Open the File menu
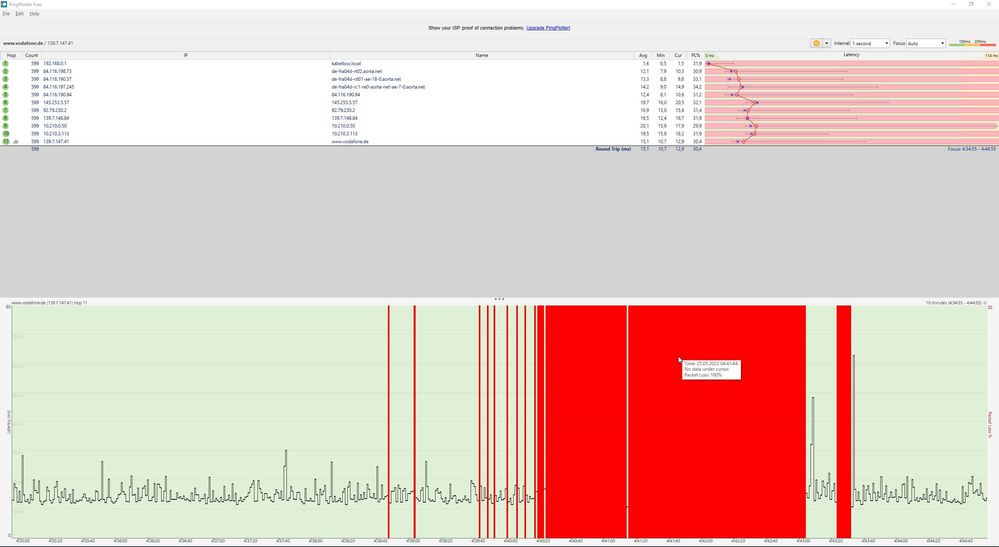 [x=6, y=13]
